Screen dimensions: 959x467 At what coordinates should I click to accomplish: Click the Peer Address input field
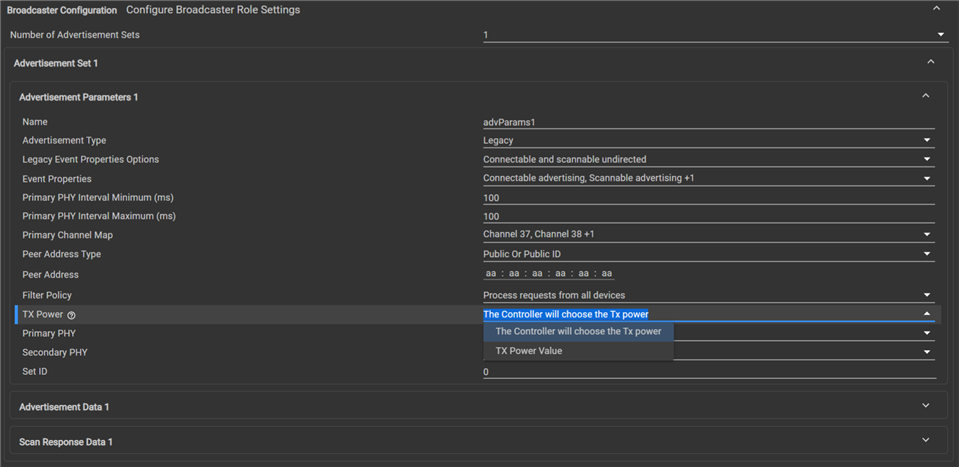[x=549, y=274]
